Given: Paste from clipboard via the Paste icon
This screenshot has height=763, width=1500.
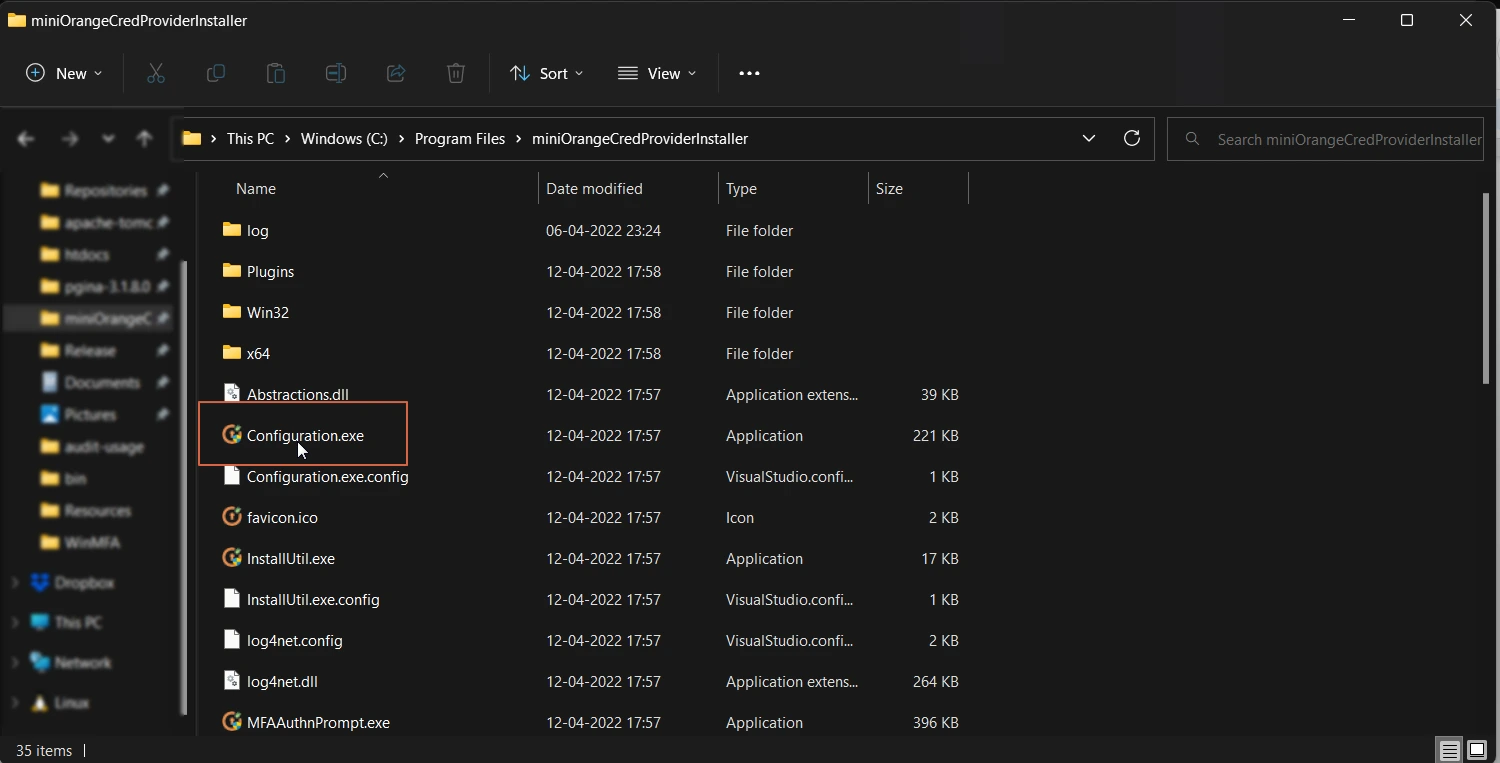Looking at the screenshot, I should (x=275, y=73).
